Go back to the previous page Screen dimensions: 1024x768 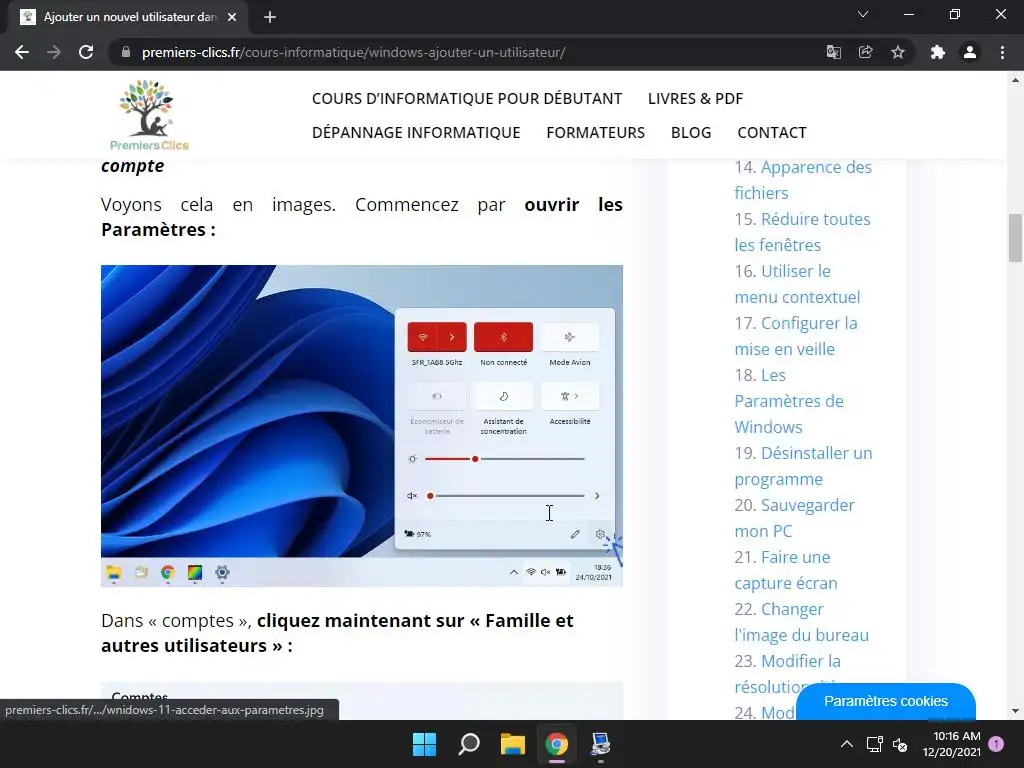click(22, 52)
